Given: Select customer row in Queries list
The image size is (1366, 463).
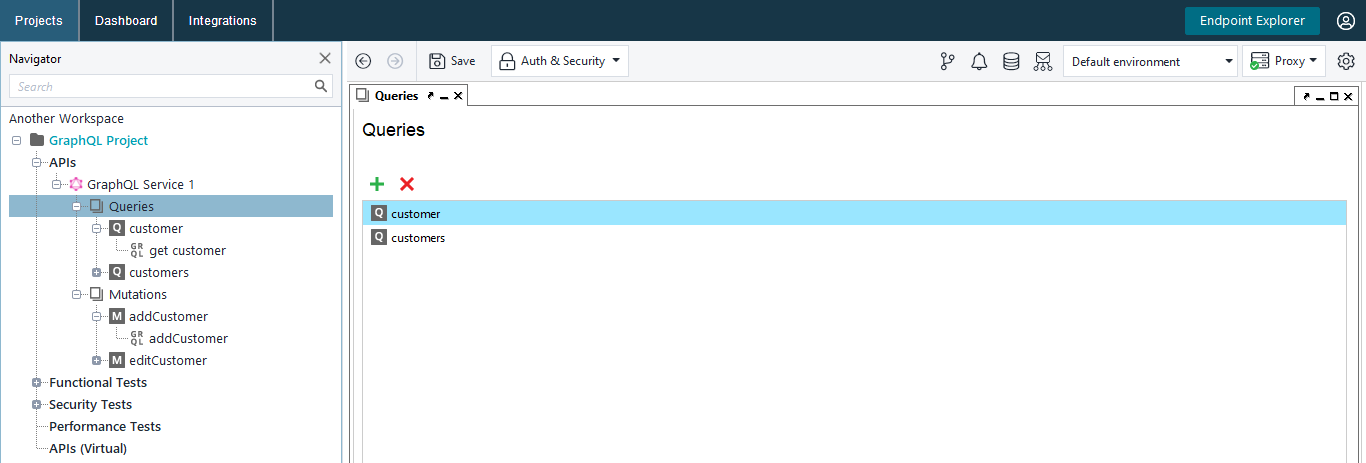Looking at the screenshot, I should coord(854,213).
